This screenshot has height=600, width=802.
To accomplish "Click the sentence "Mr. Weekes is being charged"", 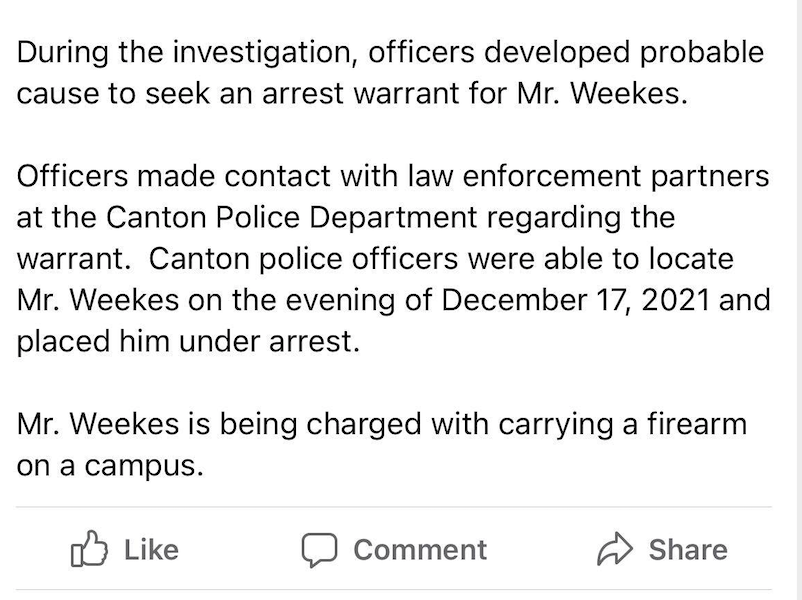I will (382, 444).
